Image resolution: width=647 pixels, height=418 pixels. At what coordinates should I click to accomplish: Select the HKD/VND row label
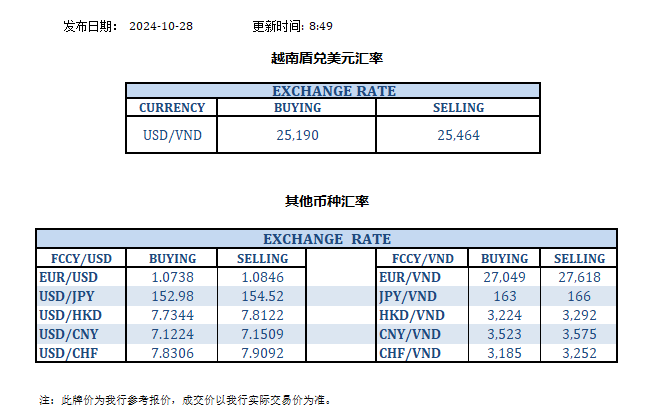tap(410, 315)
